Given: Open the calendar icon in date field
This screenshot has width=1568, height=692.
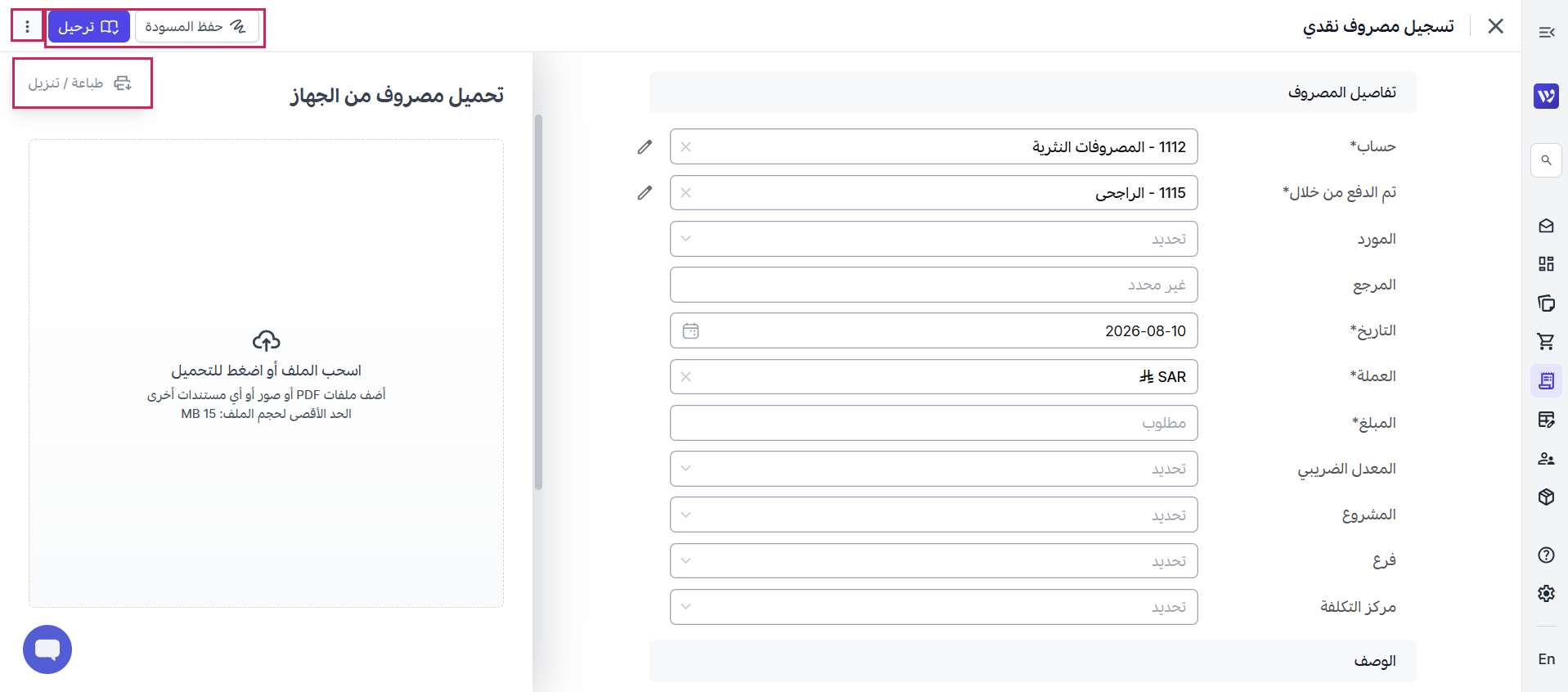Looking at the screenshot, I should pos(690,330).
